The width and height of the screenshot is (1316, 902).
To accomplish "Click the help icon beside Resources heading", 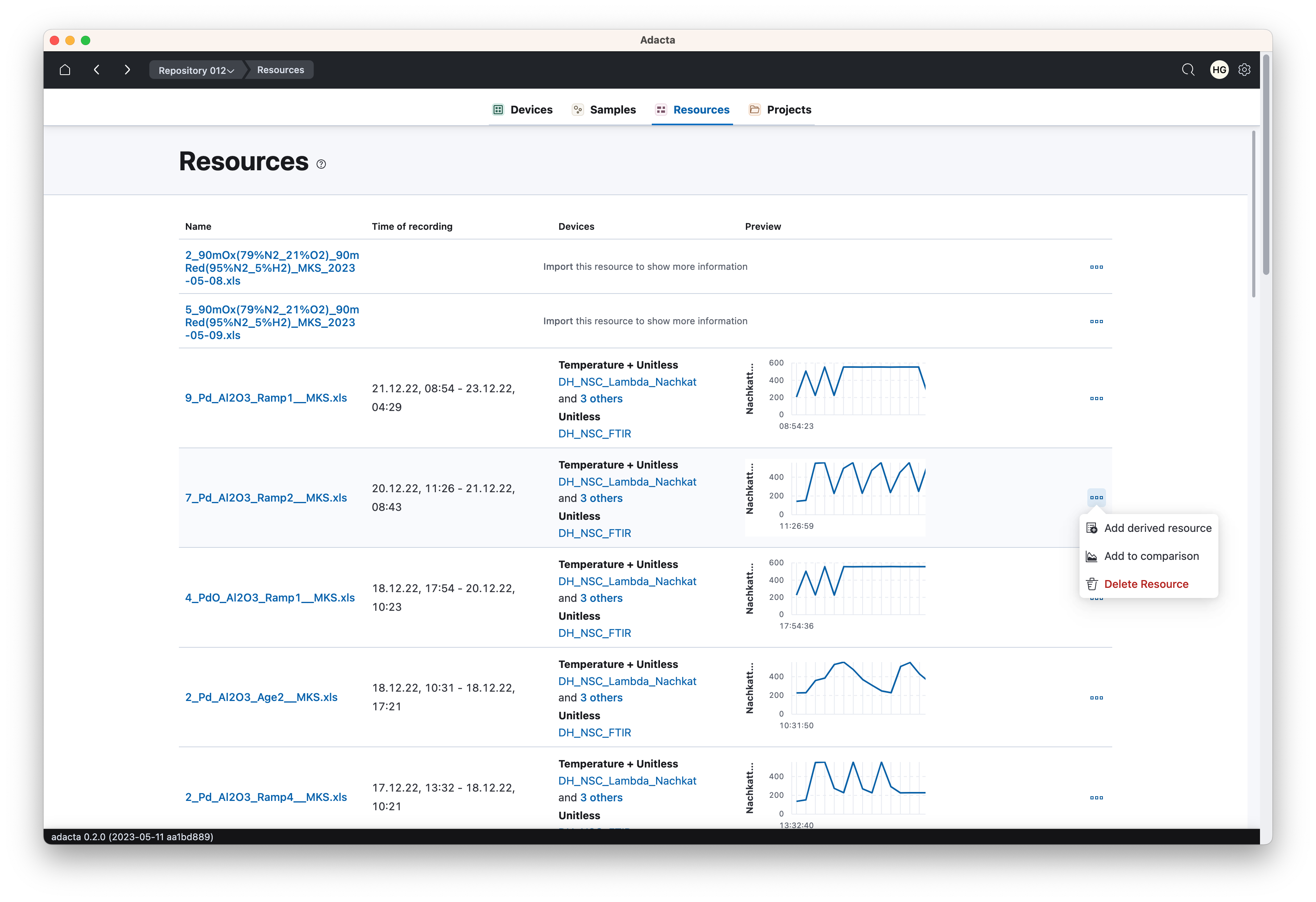I will pos(321,164).
